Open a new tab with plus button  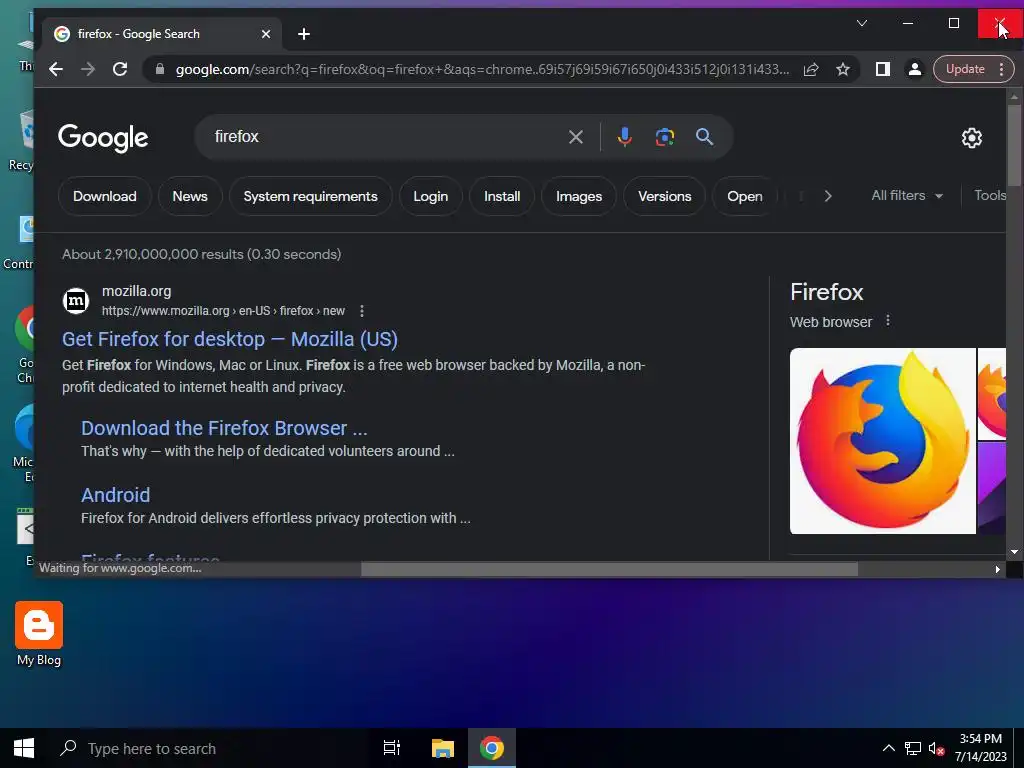tap(304, 34)
